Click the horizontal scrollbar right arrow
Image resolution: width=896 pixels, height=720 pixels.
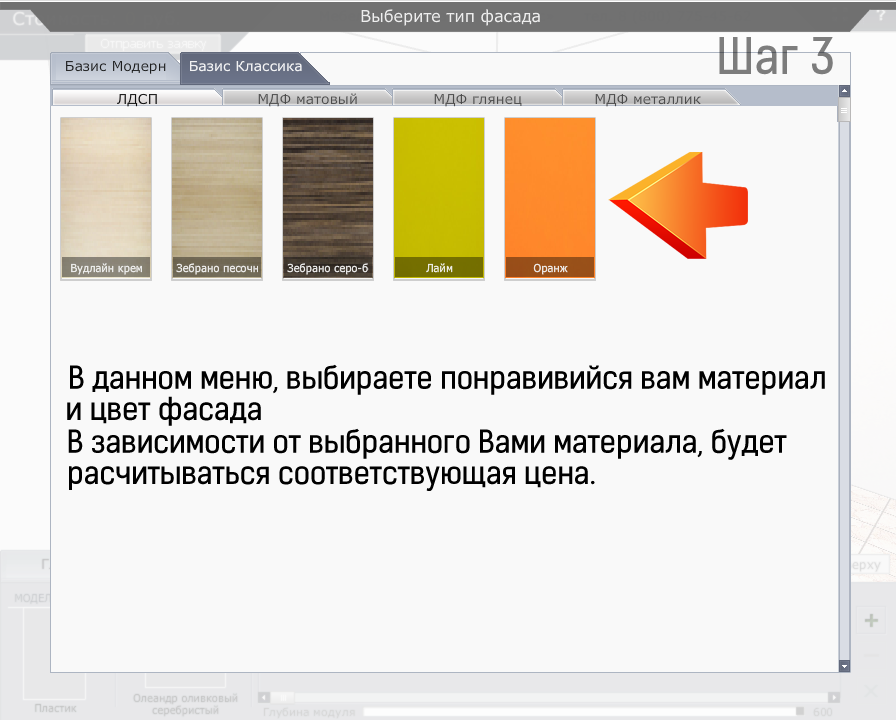[x=834, y=696]
